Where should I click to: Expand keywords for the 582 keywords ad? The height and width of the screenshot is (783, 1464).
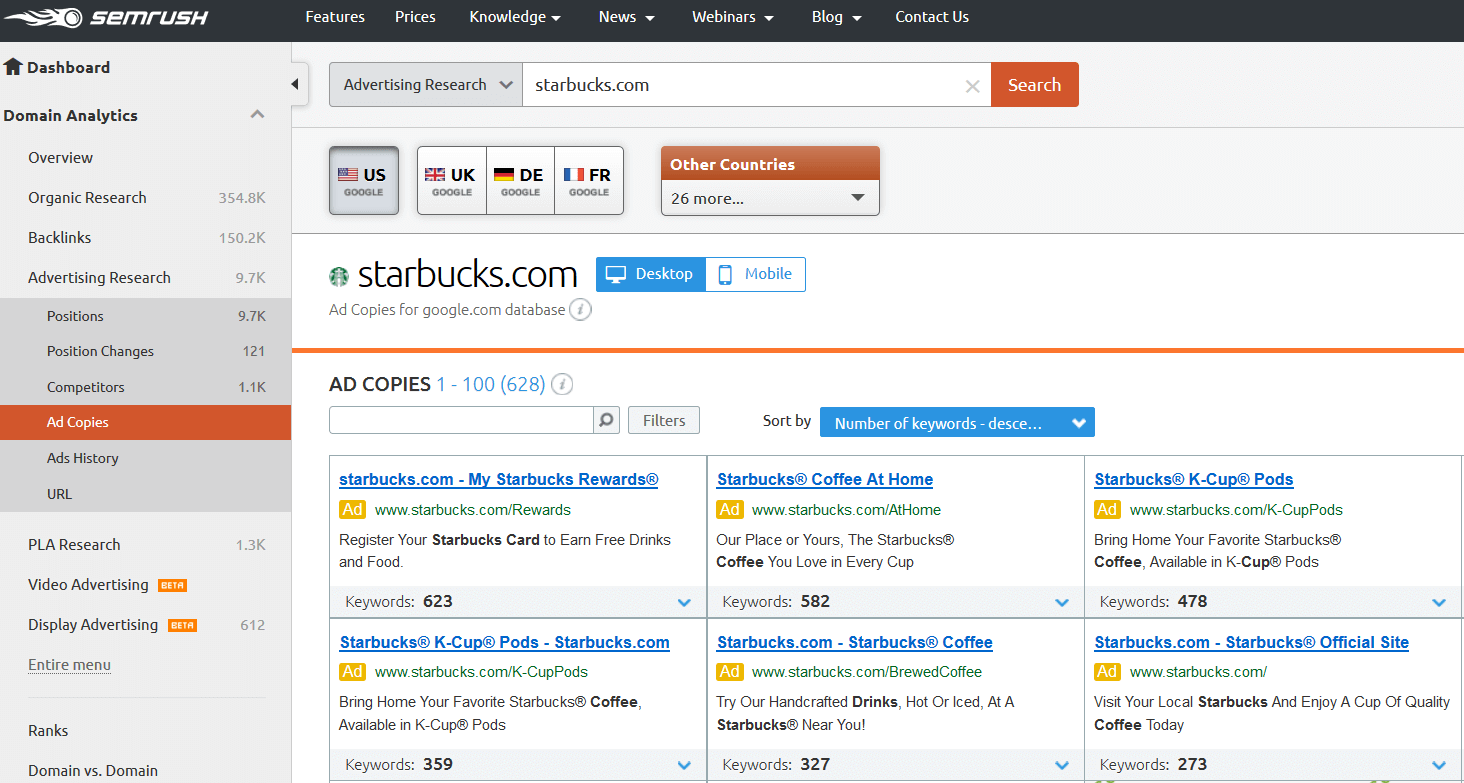[1062, 602]
